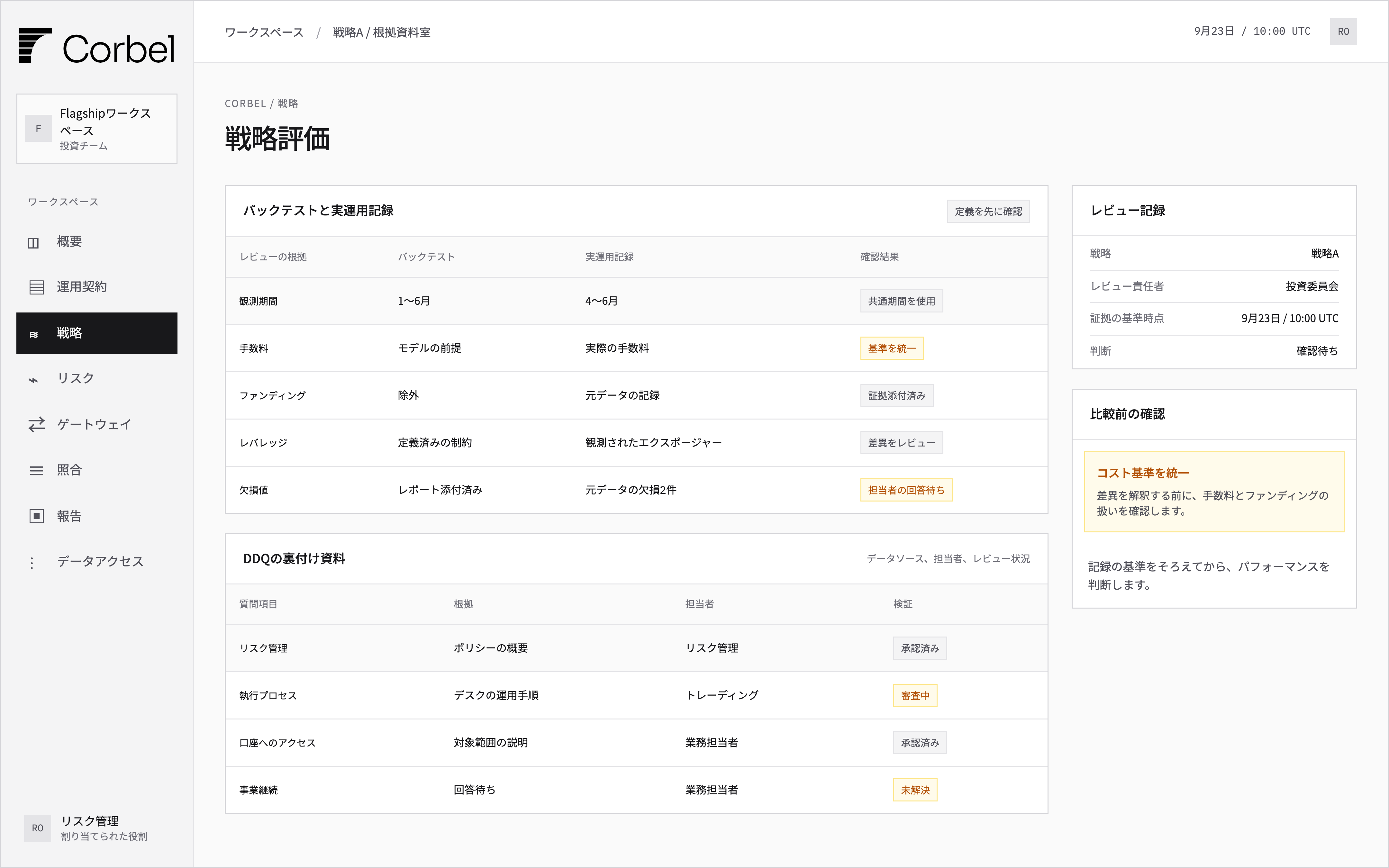
Task: Open the 運用契約 menu item
Action: 96,287
